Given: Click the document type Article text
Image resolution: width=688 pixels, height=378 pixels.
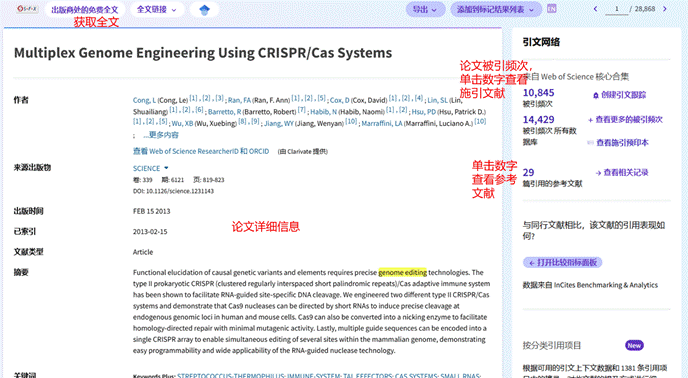Looking at the screenshot, I should tap(143, 252).
